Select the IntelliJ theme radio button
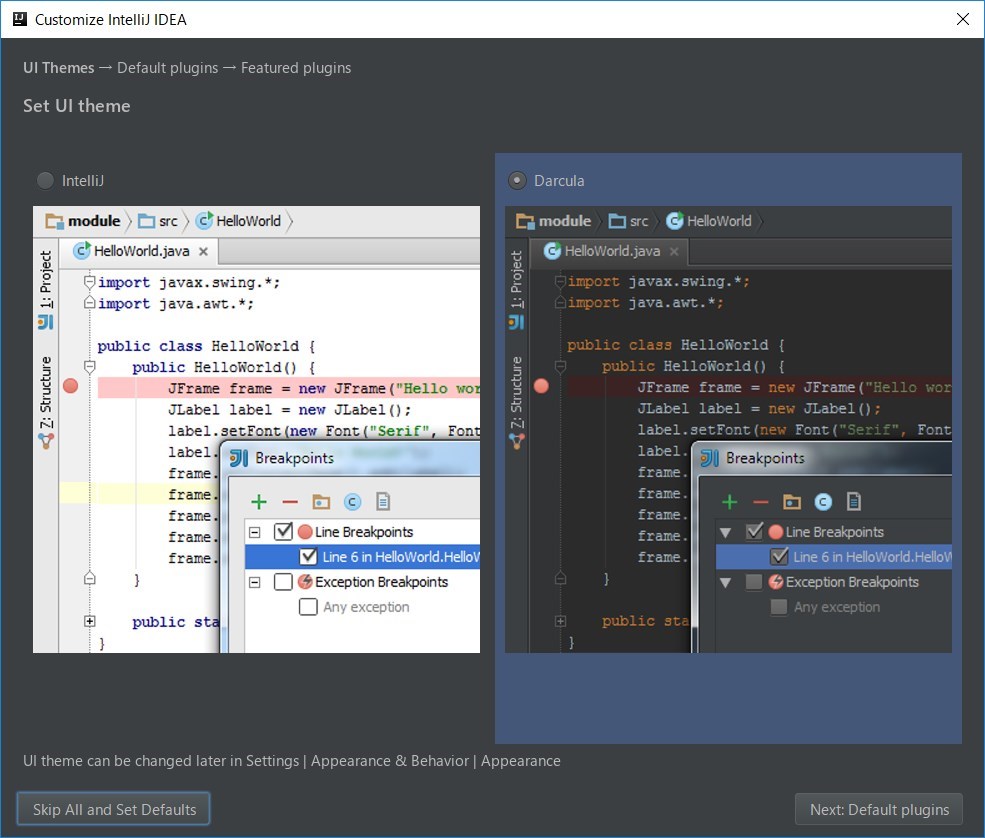 tap(45, 180)
